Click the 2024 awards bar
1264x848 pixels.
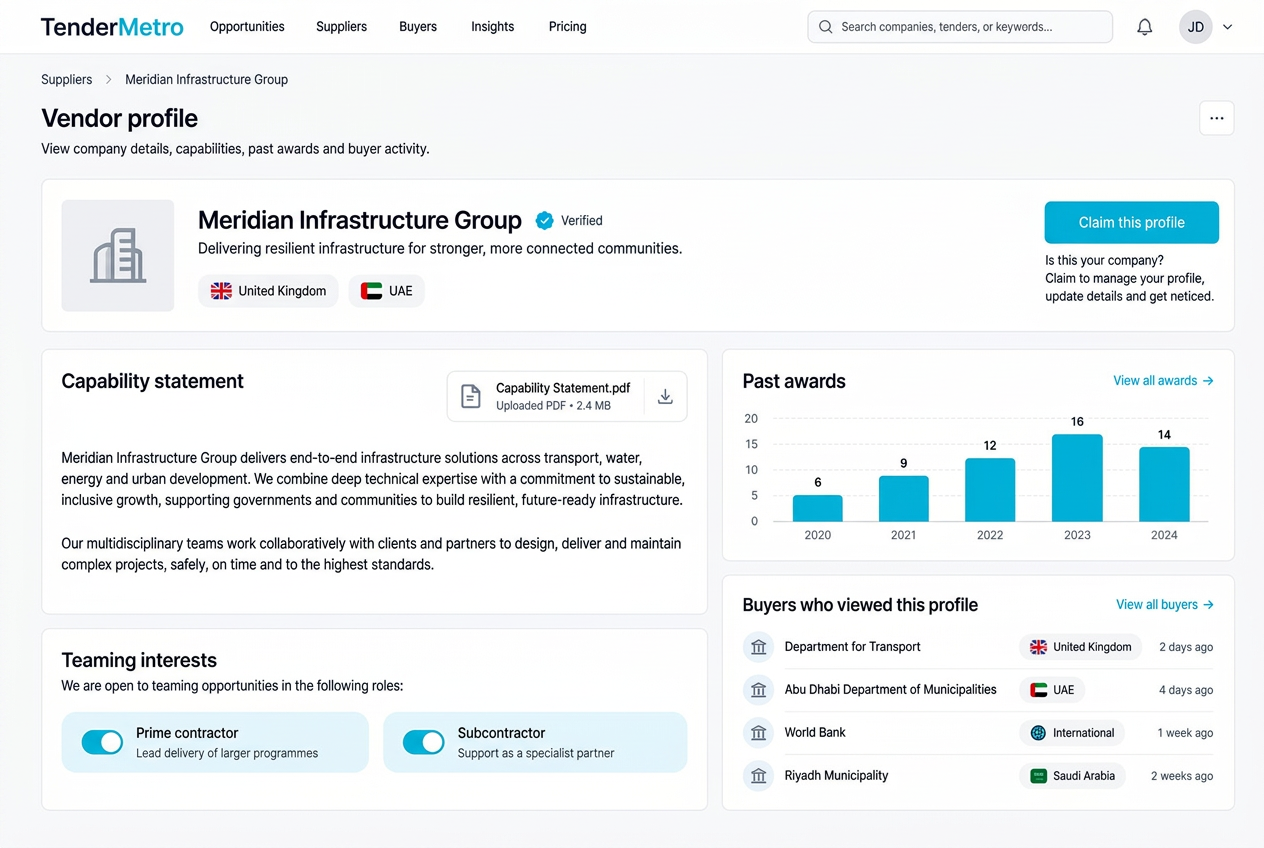1164,484
